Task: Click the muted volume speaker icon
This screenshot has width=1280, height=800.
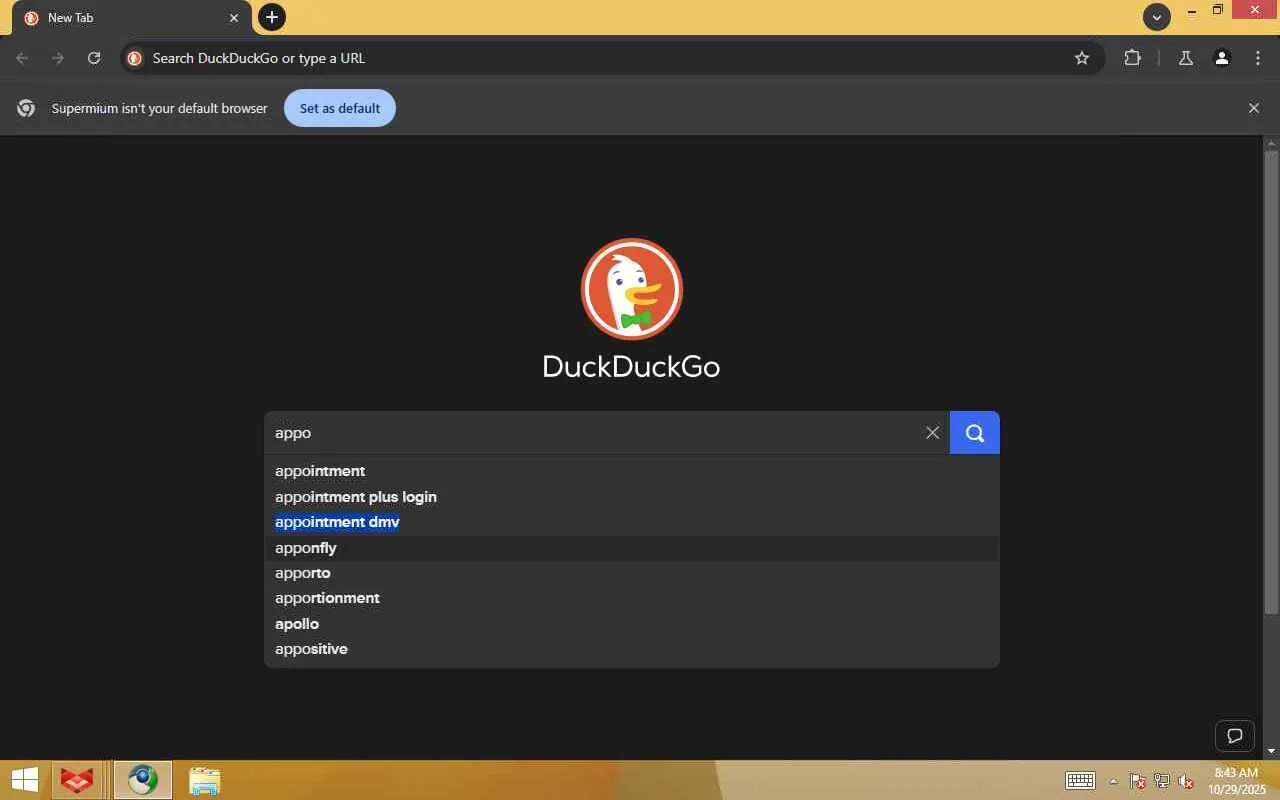Action: pyautogui.click(x=1186, y=781)
